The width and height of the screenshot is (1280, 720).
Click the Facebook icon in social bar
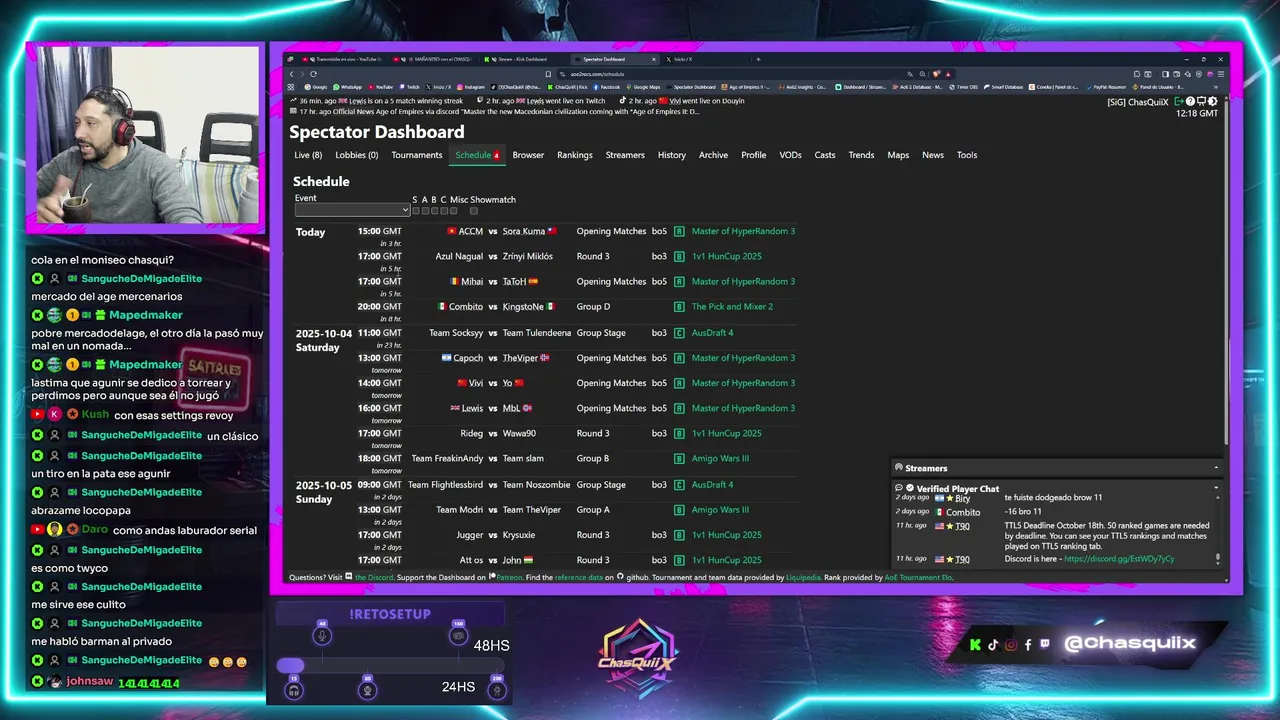click(x=1028, y=645)
